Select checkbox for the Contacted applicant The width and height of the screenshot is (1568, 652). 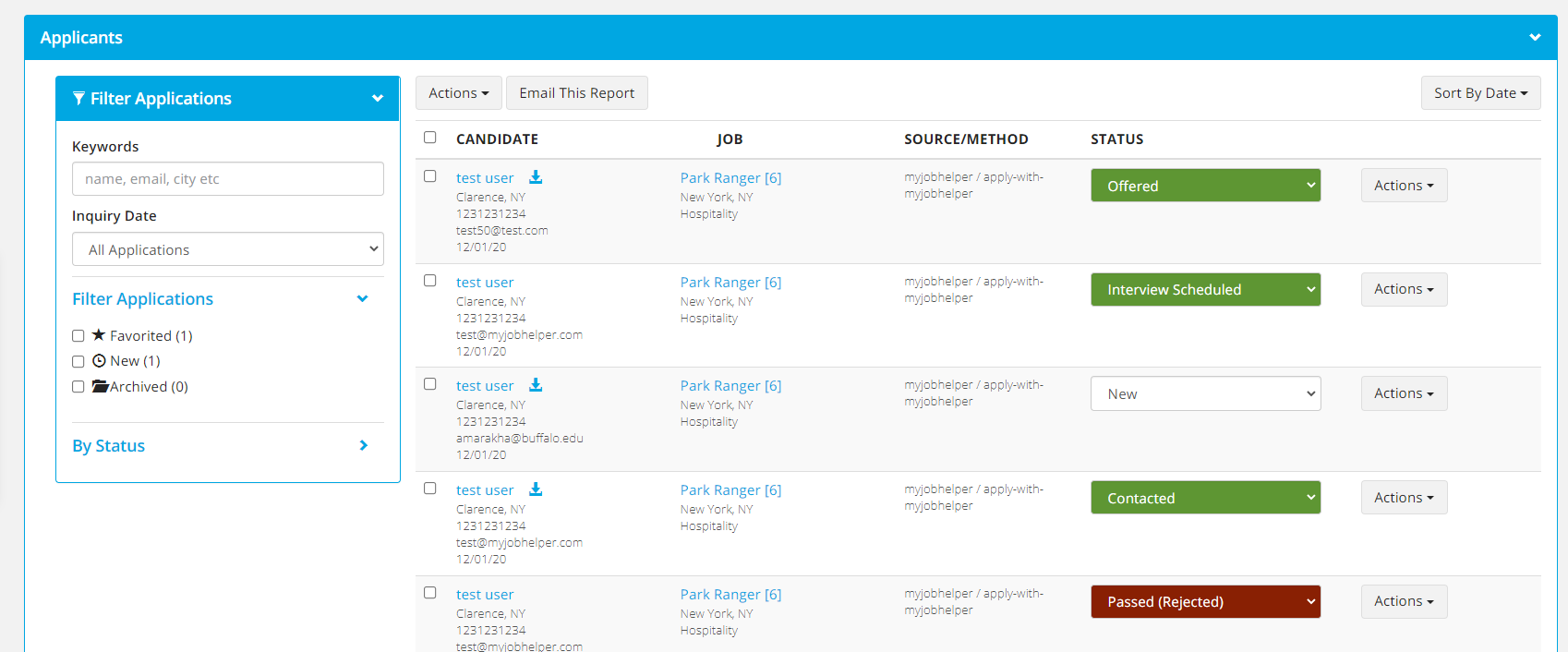pyautogui.click(x=430, y=489)
